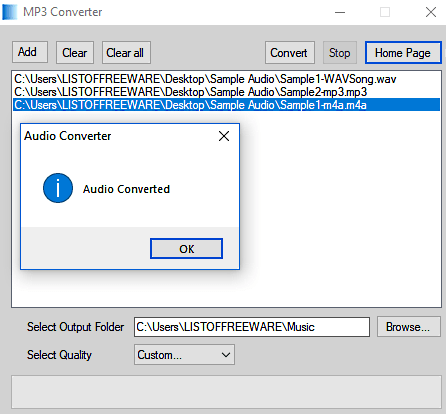Close the MP3 Converter window
The image size is (446, 414).
coord(431,12)
